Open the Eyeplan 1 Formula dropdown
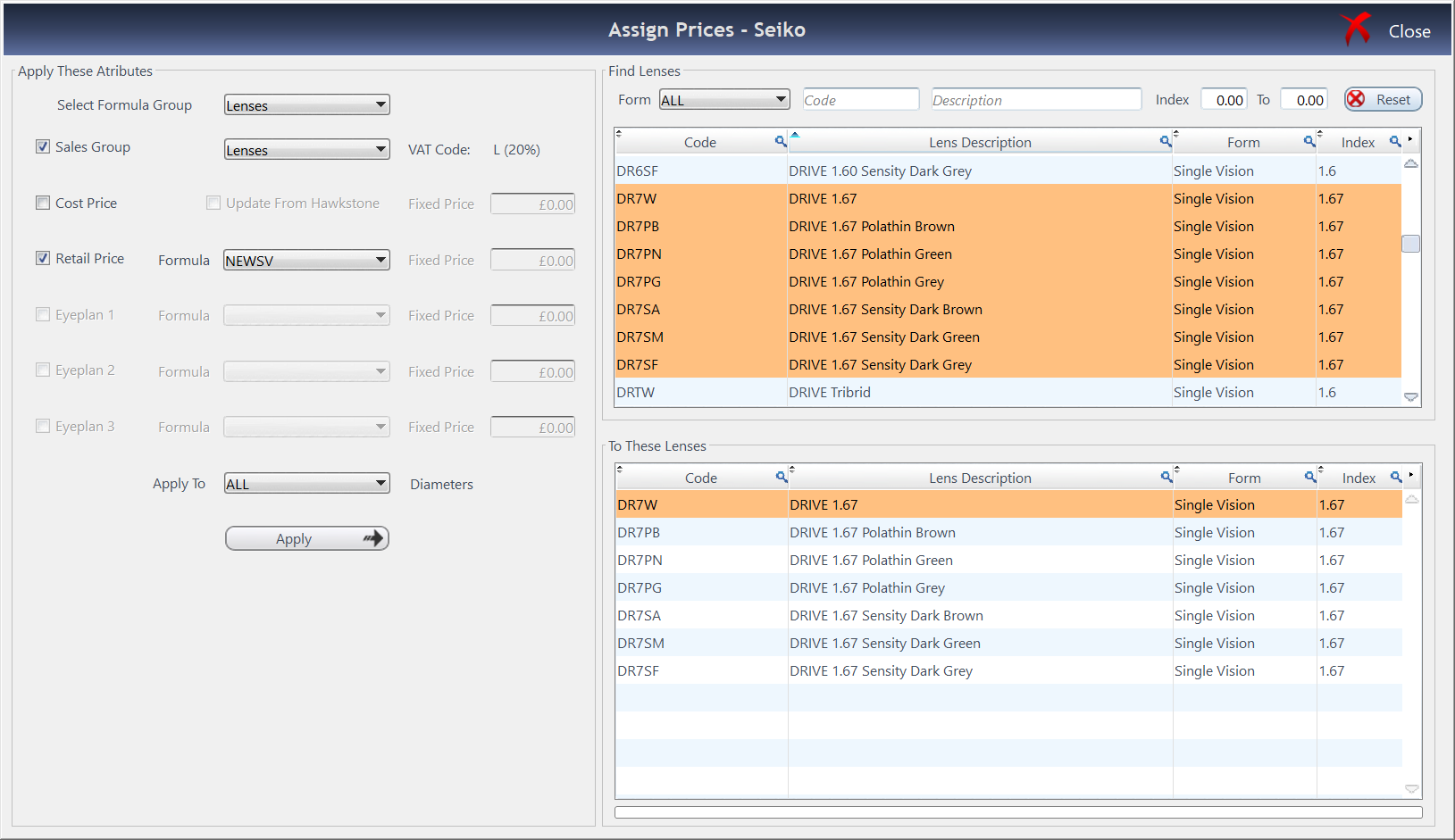Image resolution: width=1455 pixels, height=840 pixels. 306,315
